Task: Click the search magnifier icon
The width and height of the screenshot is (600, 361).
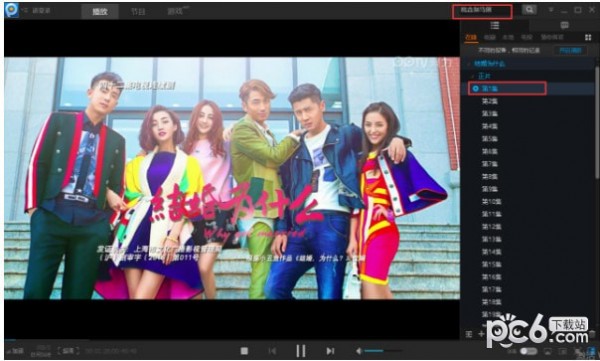Action: [x=529, y=10]
